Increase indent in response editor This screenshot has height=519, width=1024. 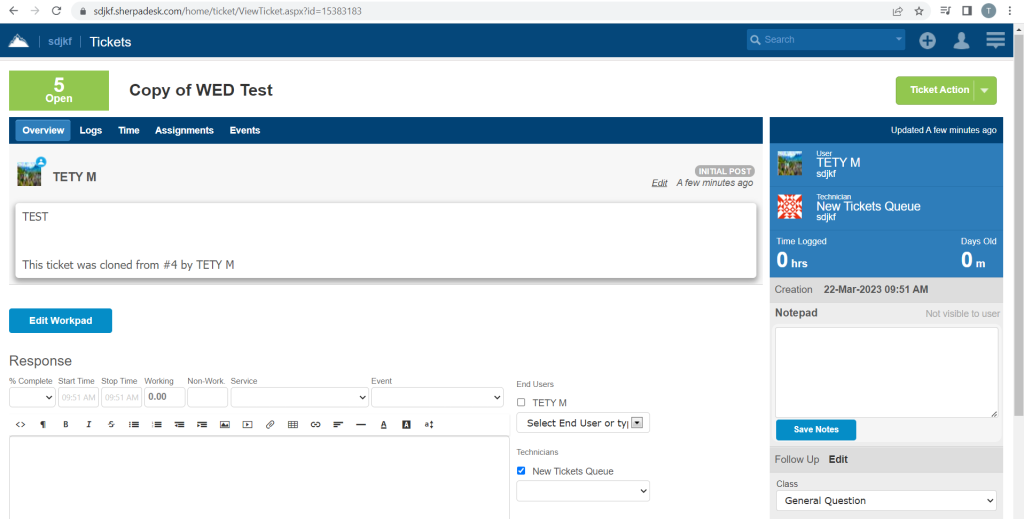[202, 424]
